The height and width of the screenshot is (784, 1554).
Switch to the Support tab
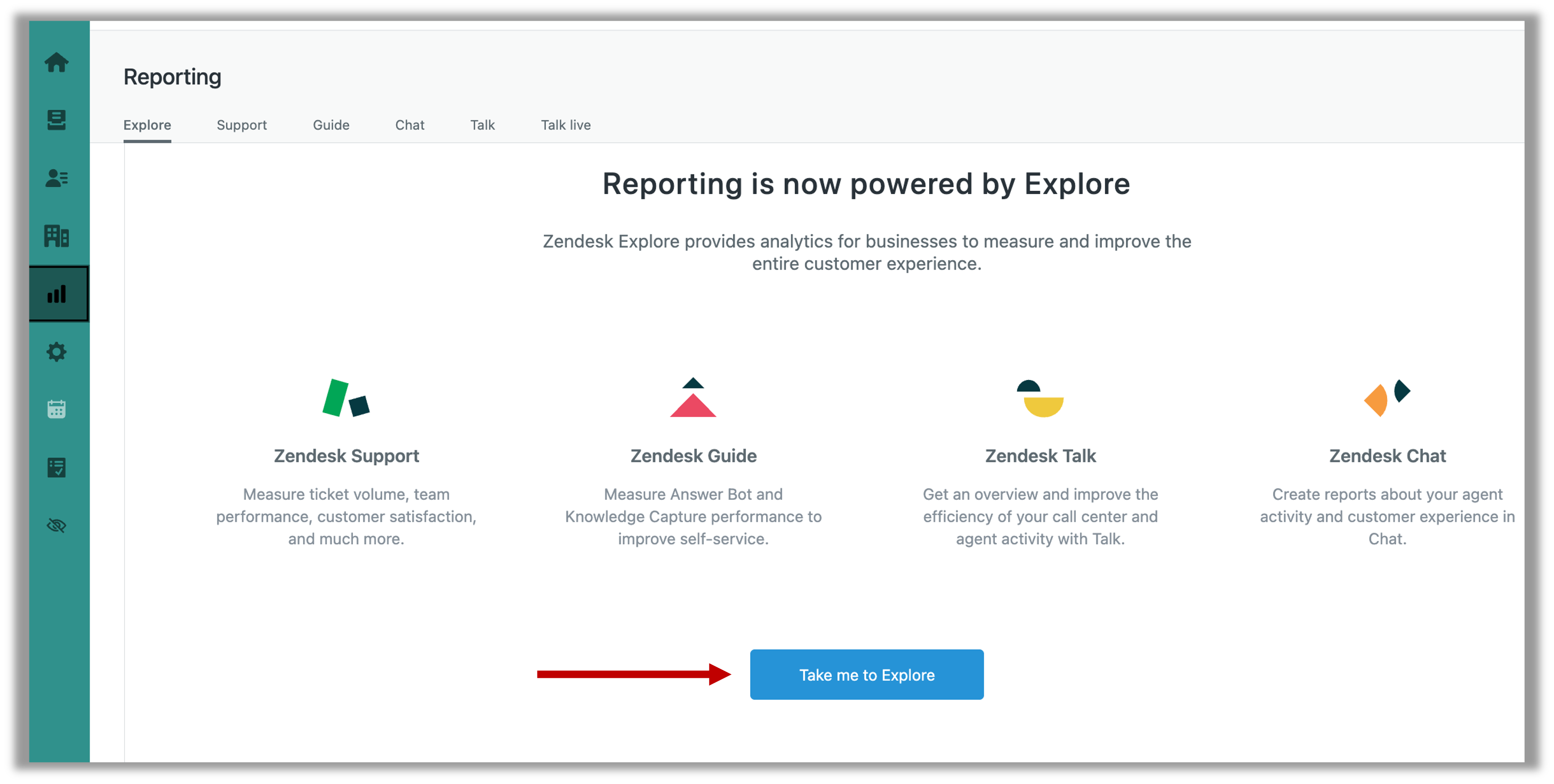[x=242, y=125]
